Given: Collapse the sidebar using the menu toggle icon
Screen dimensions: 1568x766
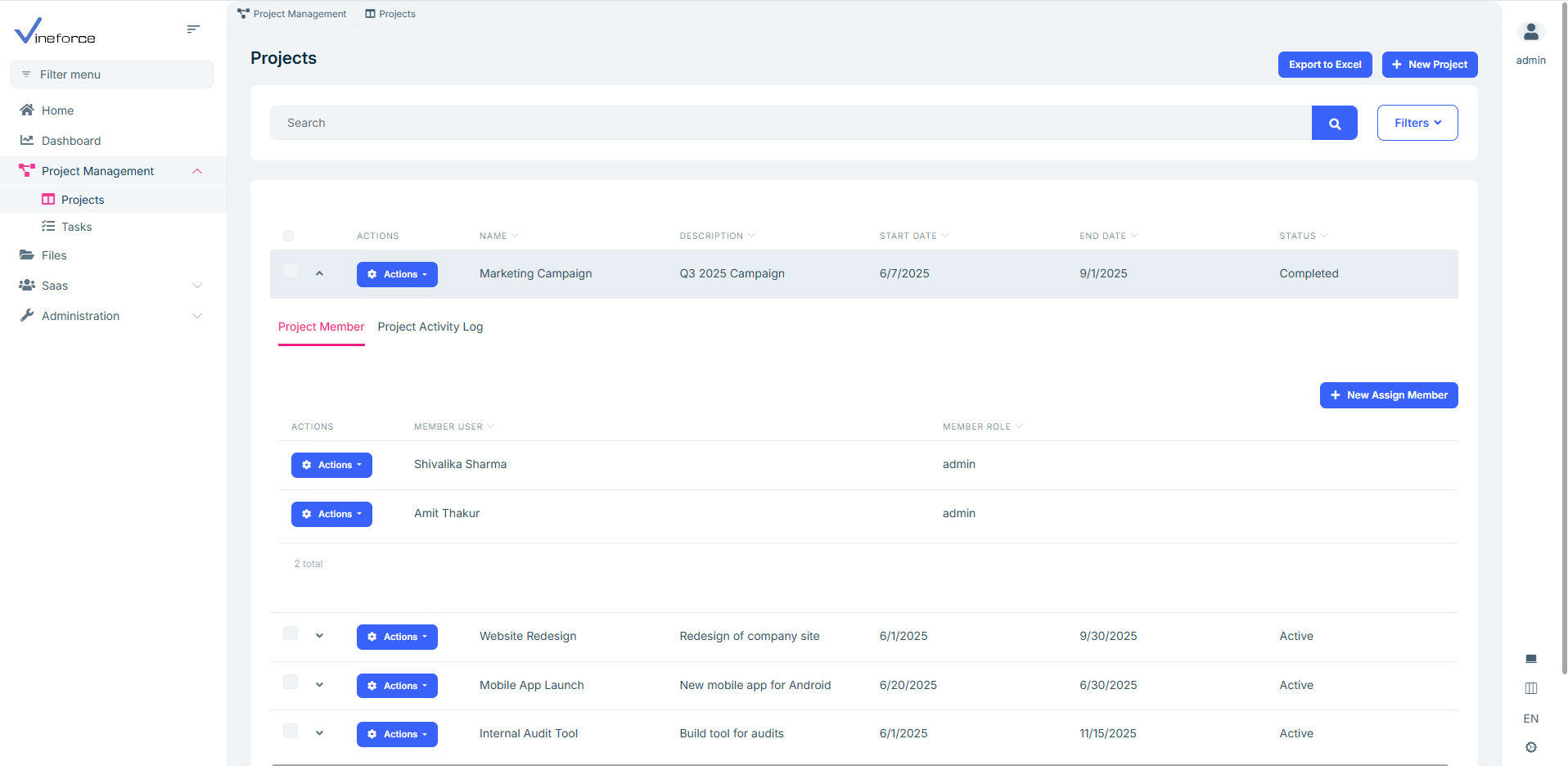Looking at the screenshot, I should [x=193, y=29].
